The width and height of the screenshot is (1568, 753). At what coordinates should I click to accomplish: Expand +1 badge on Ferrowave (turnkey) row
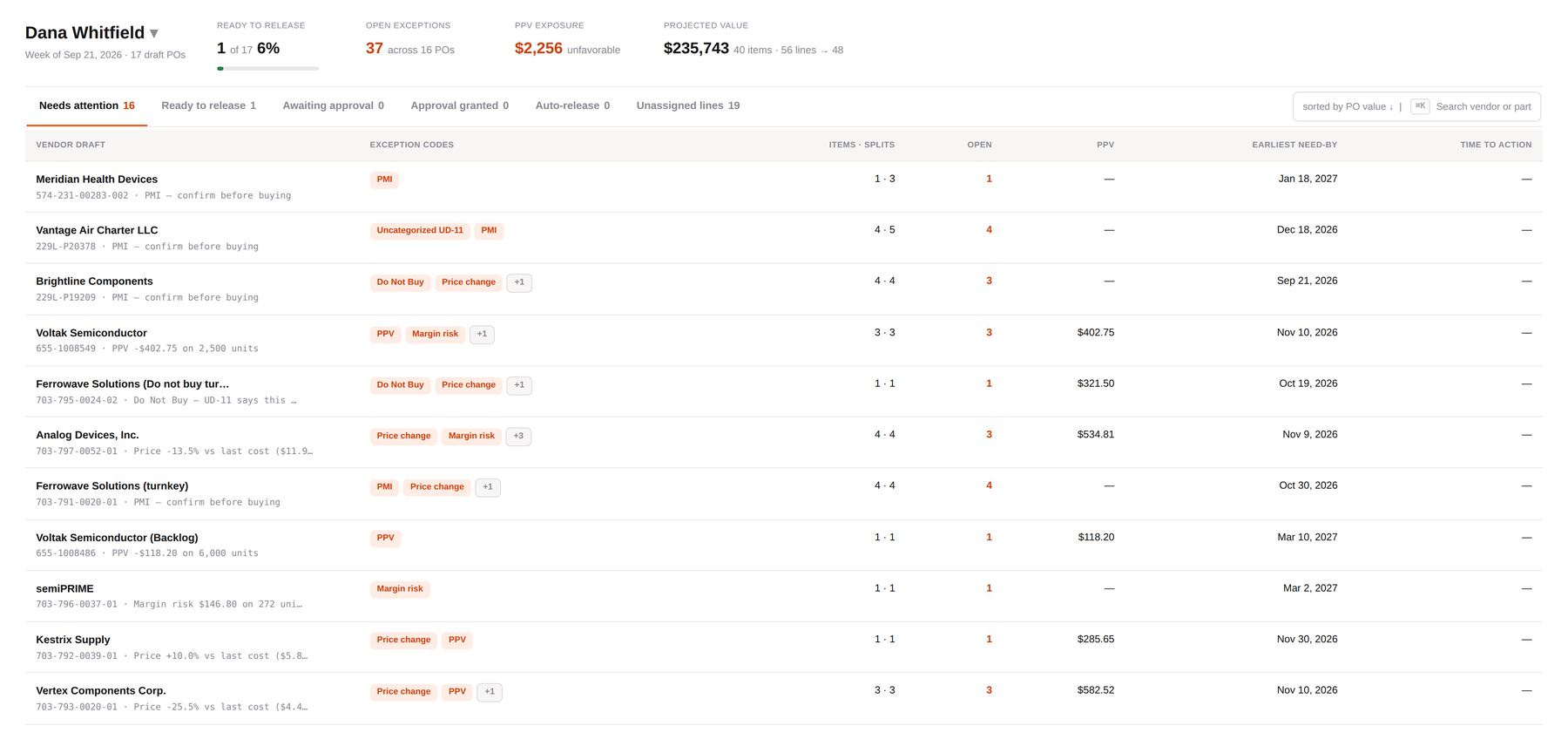(488, 487)
